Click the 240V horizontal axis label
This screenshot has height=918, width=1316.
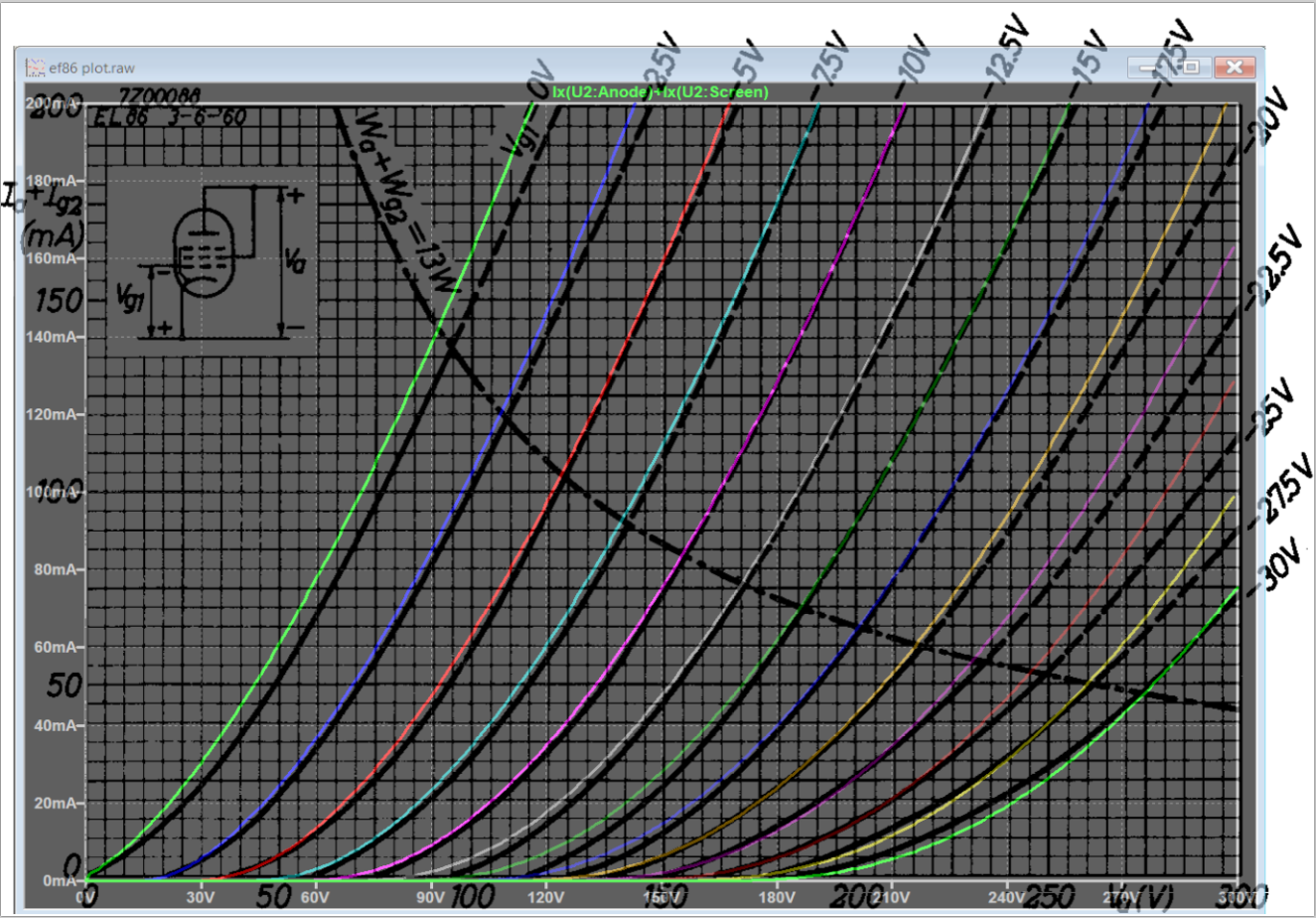[x=1007, y=897]
